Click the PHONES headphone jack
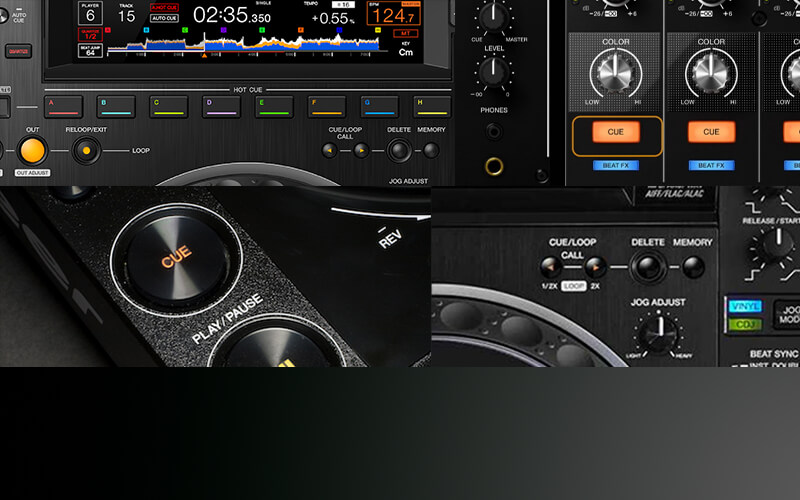 [x=493, y=132]
